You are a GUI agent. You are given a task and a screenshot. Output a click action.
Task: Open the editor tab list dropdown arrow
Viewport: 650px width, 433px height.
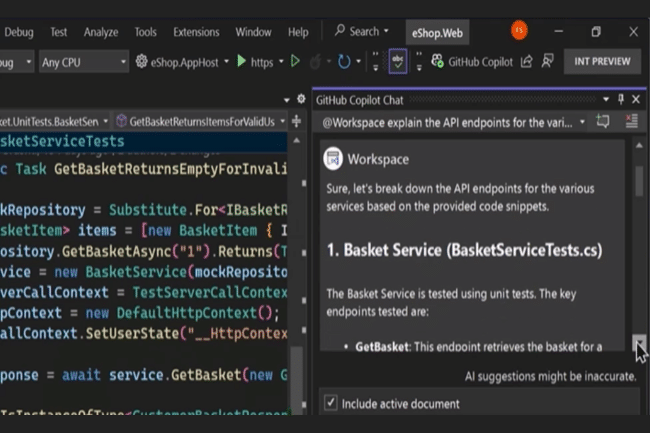point(286,100)
